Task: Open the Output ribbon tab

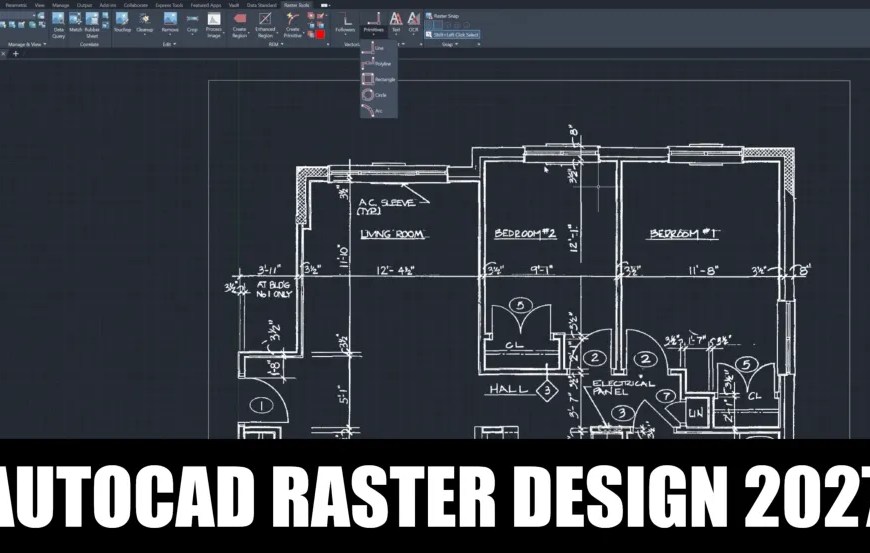Action: (84, 5)
